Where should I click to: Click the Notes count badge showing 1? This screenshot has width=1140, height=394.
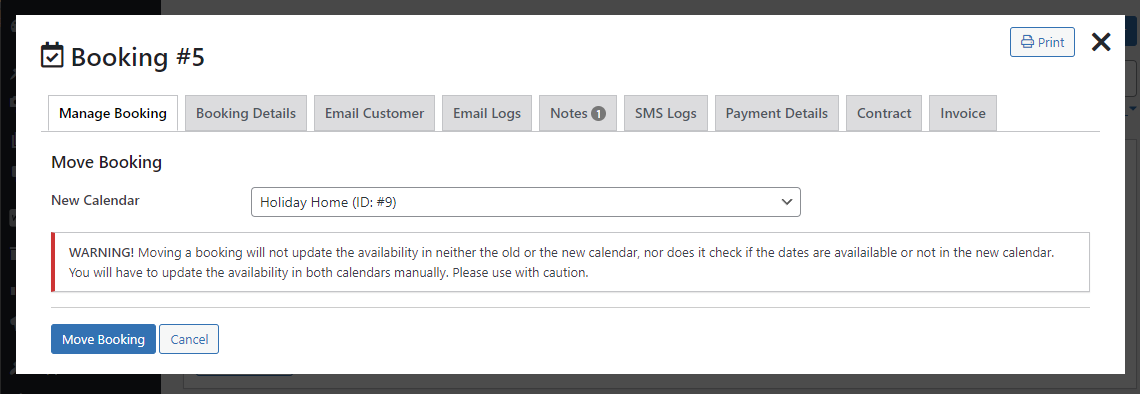[598, 113]
